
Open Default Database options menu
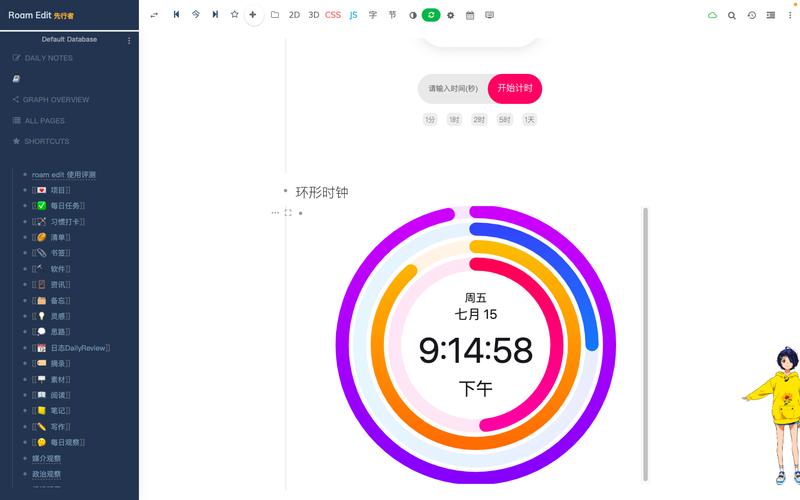[129, 40]
